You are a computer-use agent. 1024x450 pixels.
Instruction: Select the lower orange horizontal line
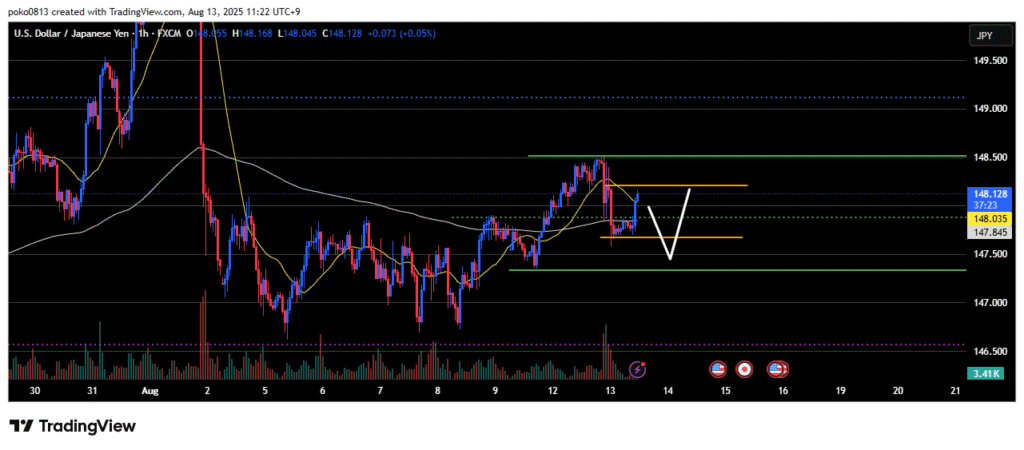(690, 237)
